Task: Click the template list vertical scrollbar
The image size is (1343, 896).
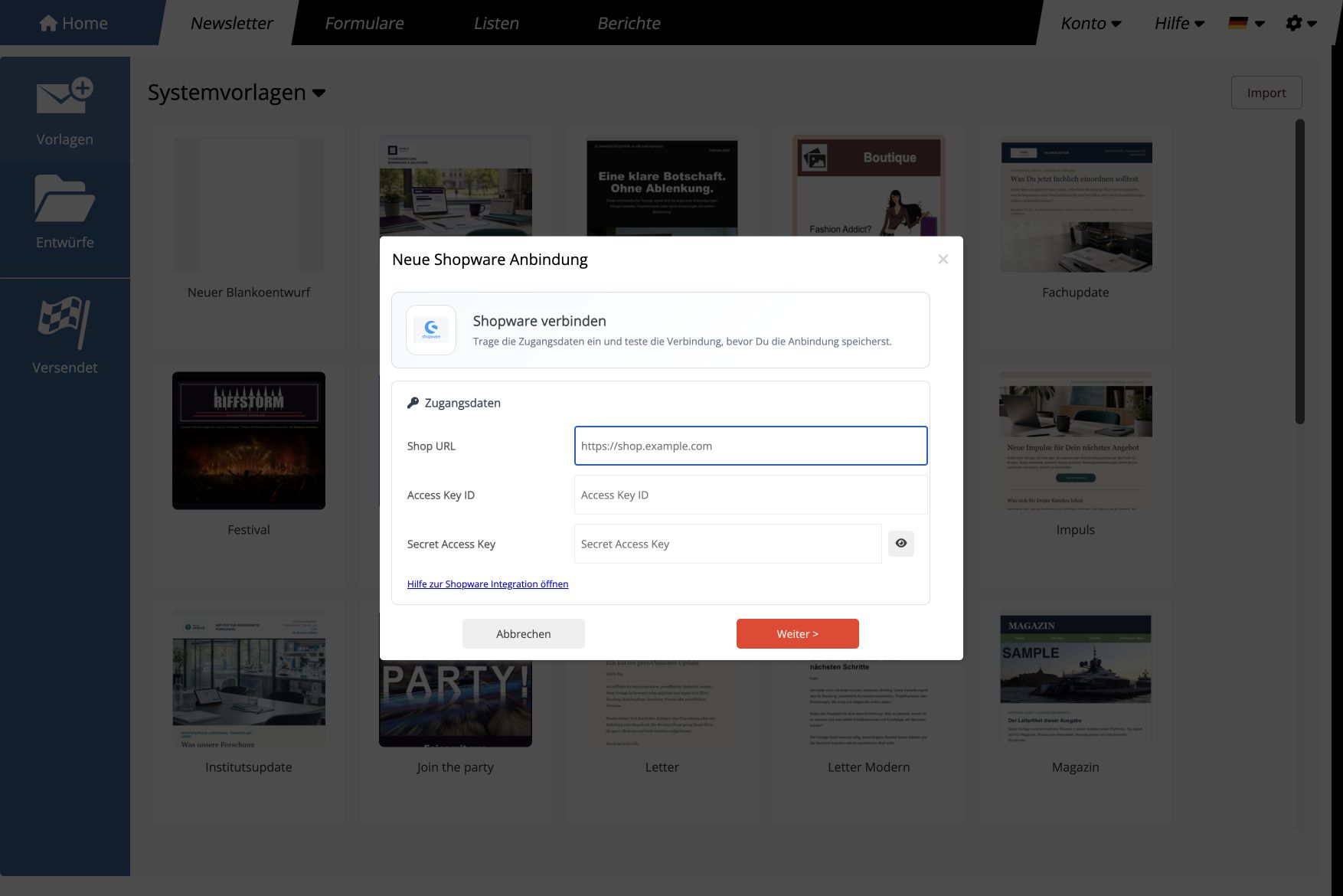Action: (1299, 271)
